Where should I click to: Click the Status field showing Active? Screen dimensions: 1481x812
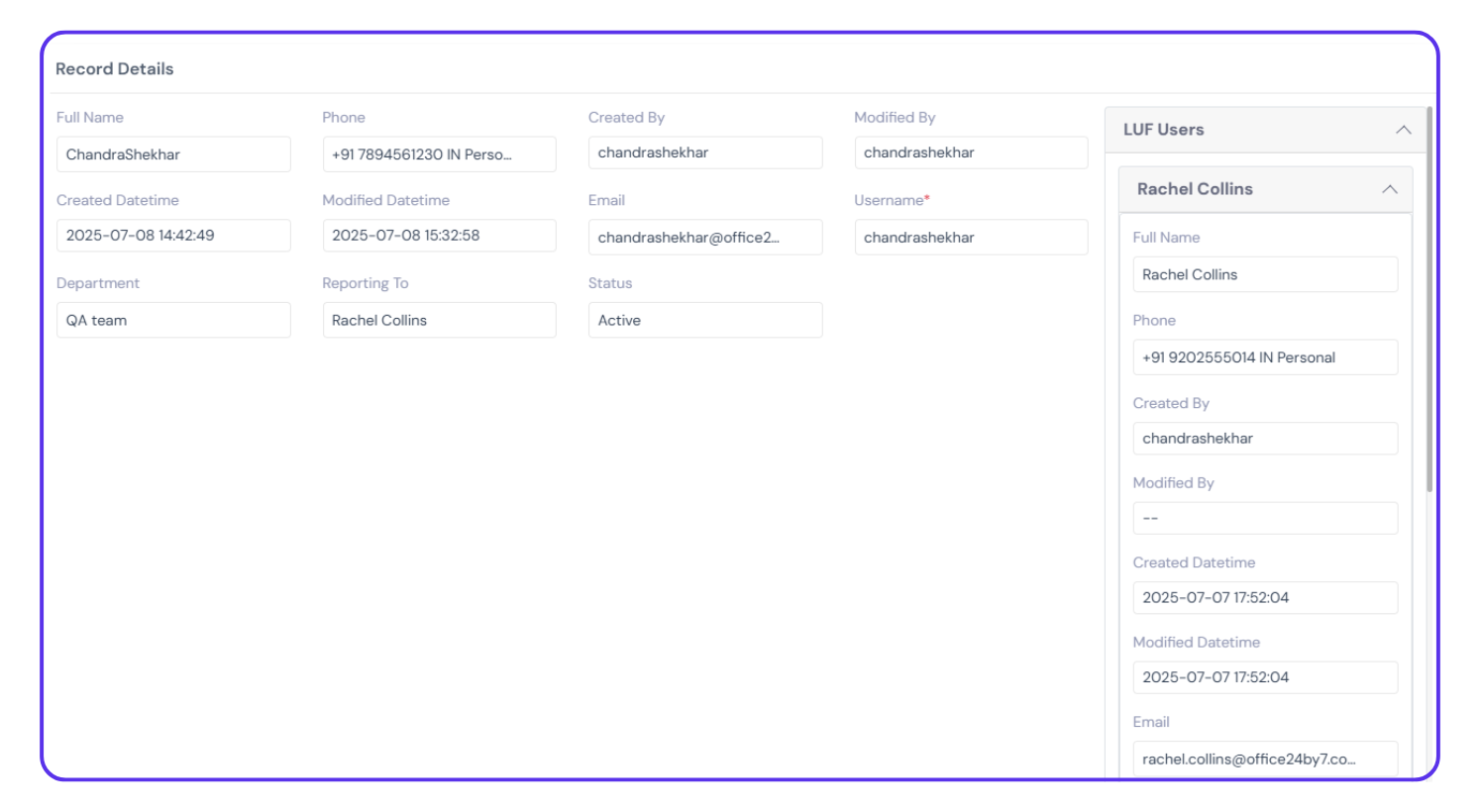tap(704, 321)
